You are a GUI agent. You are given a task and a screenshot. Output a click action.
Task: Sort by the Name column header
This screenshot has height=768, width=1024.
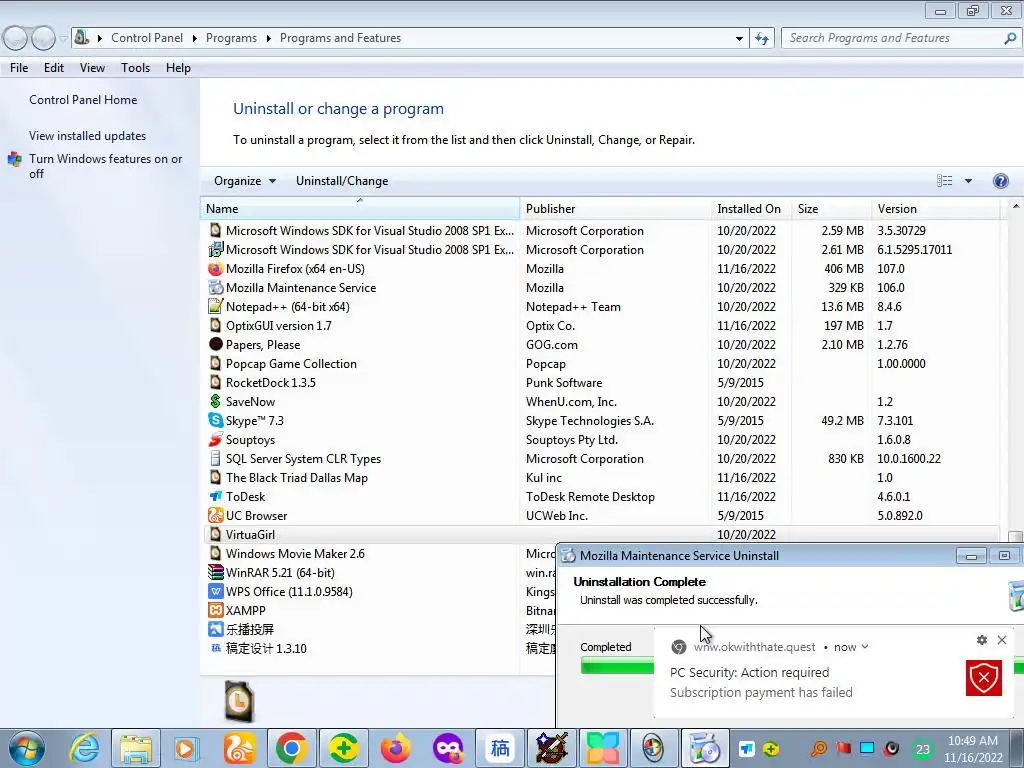(x=360, y=209)
